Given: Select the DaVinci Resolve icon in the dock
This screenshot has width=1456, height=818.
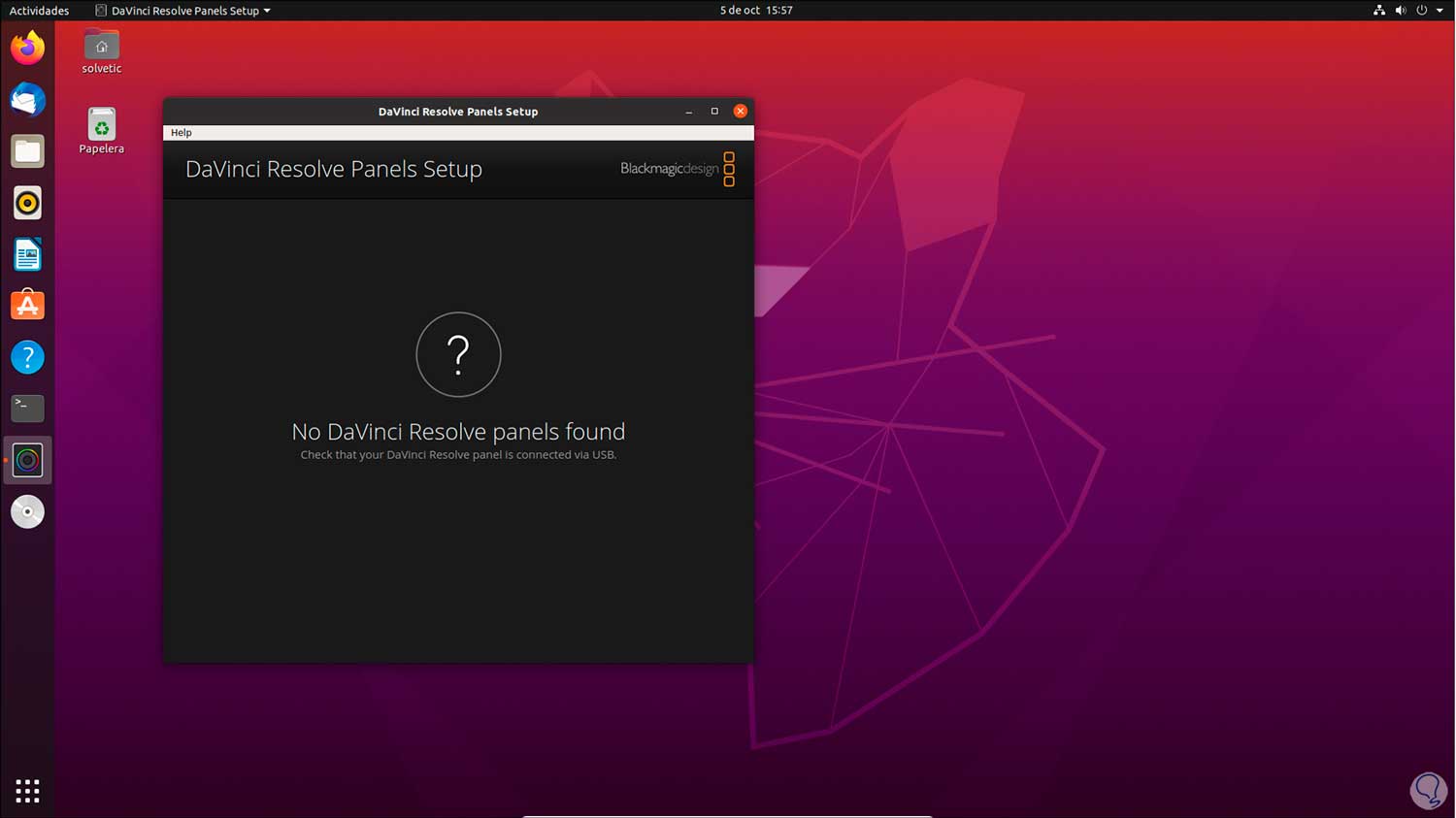Looking at the screenshot, I should [27, 460].
